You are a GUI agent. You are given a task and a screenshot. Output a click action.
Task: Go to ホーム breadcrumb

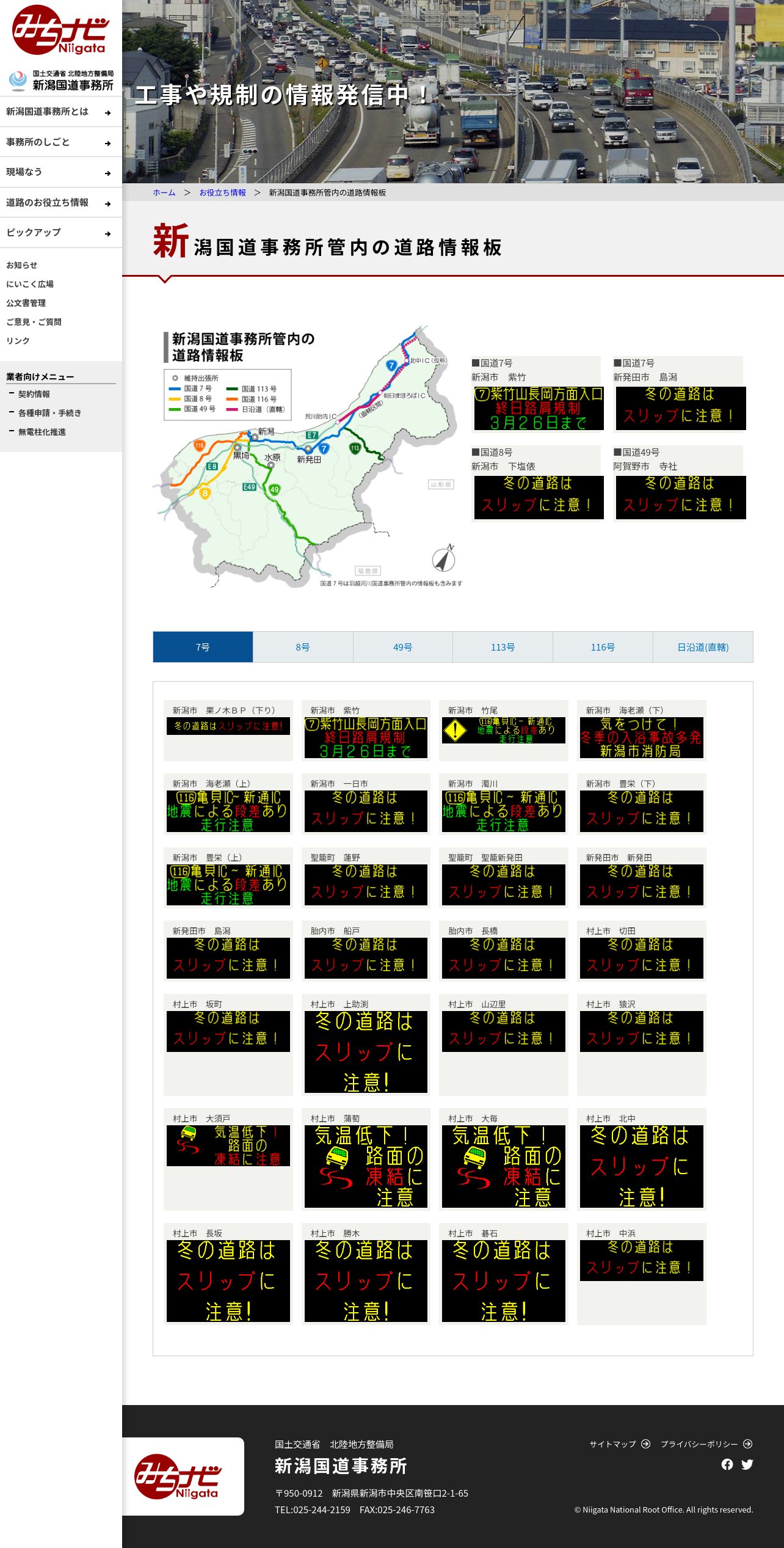(x=164, y=192)
